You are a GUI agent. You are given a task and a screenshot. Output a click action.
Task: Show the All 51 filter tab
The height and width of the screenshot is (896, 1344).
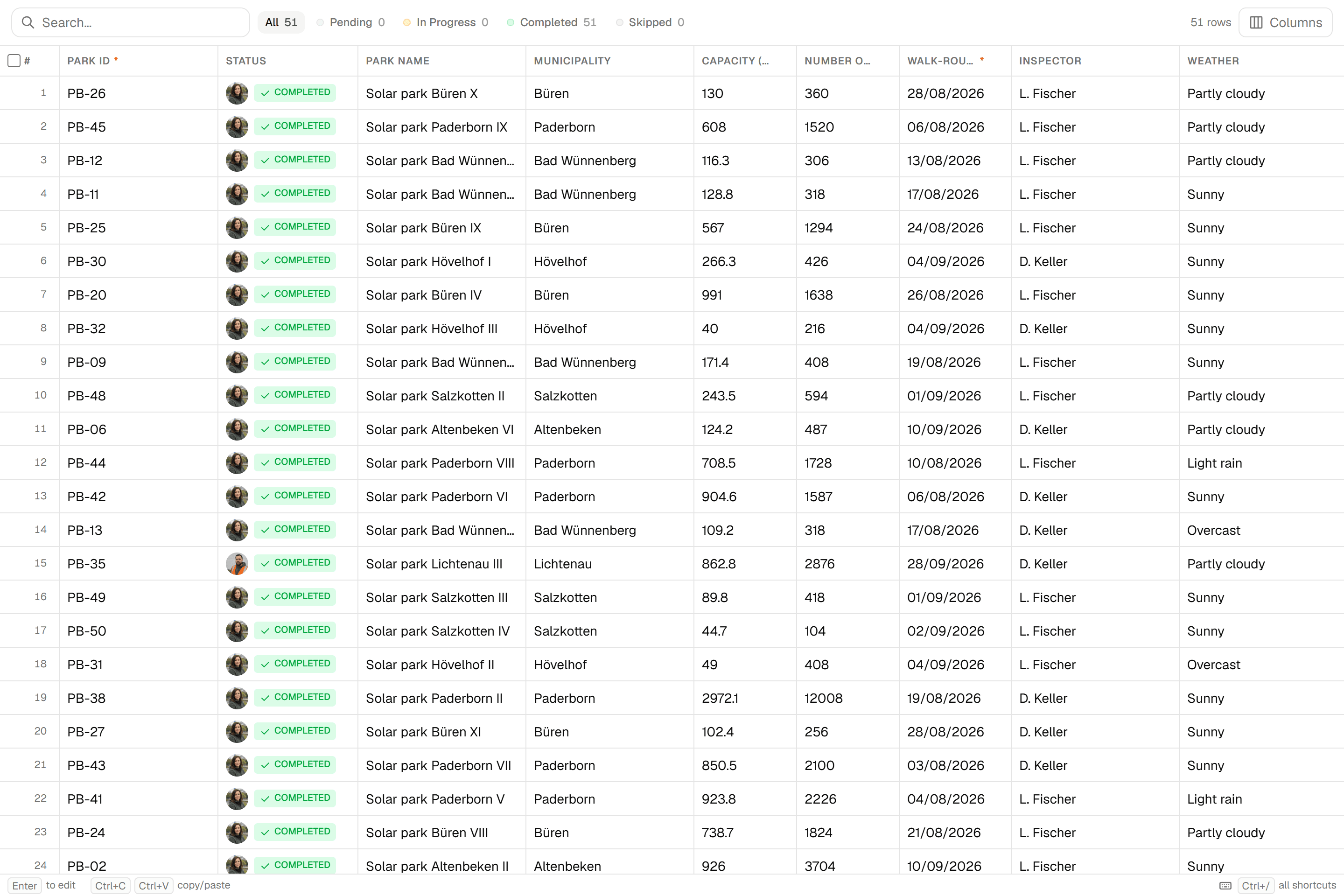(281, 22)
